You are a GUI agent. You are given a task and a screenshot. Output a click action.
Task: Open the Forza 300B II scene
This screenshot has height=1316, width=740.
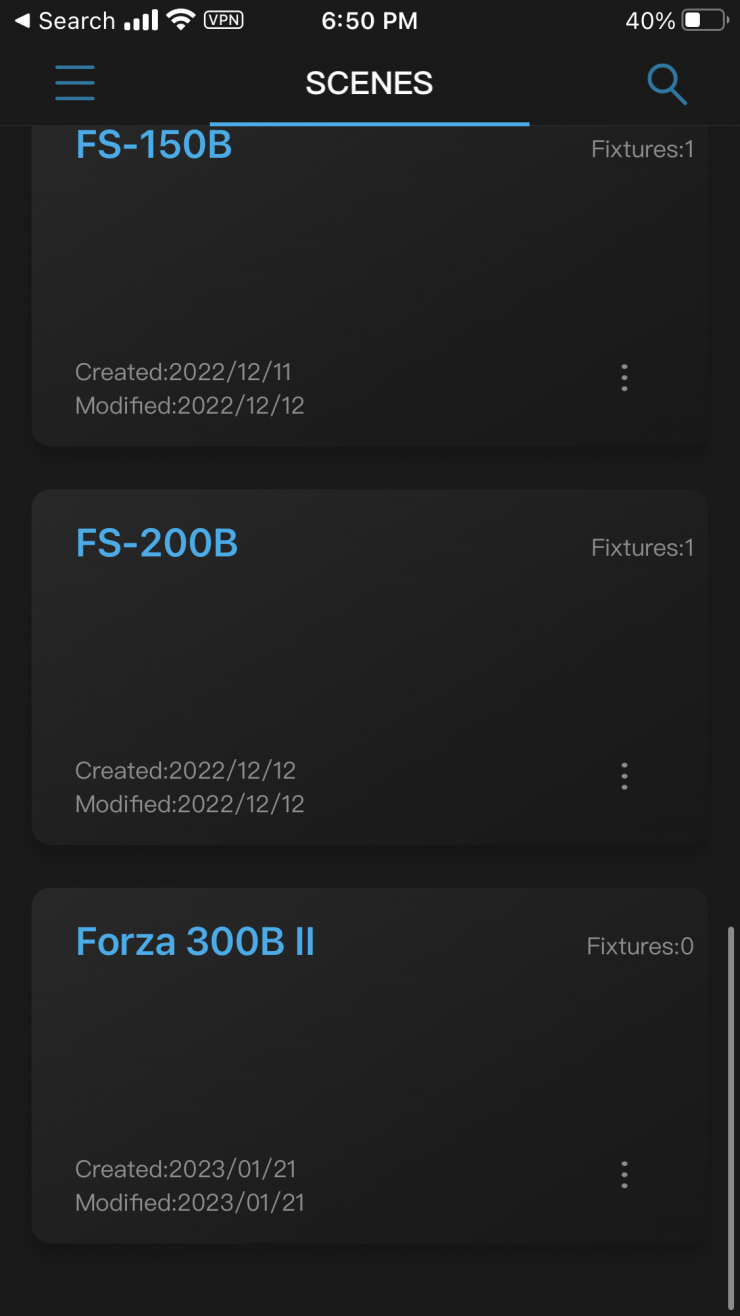click(196, 942)
